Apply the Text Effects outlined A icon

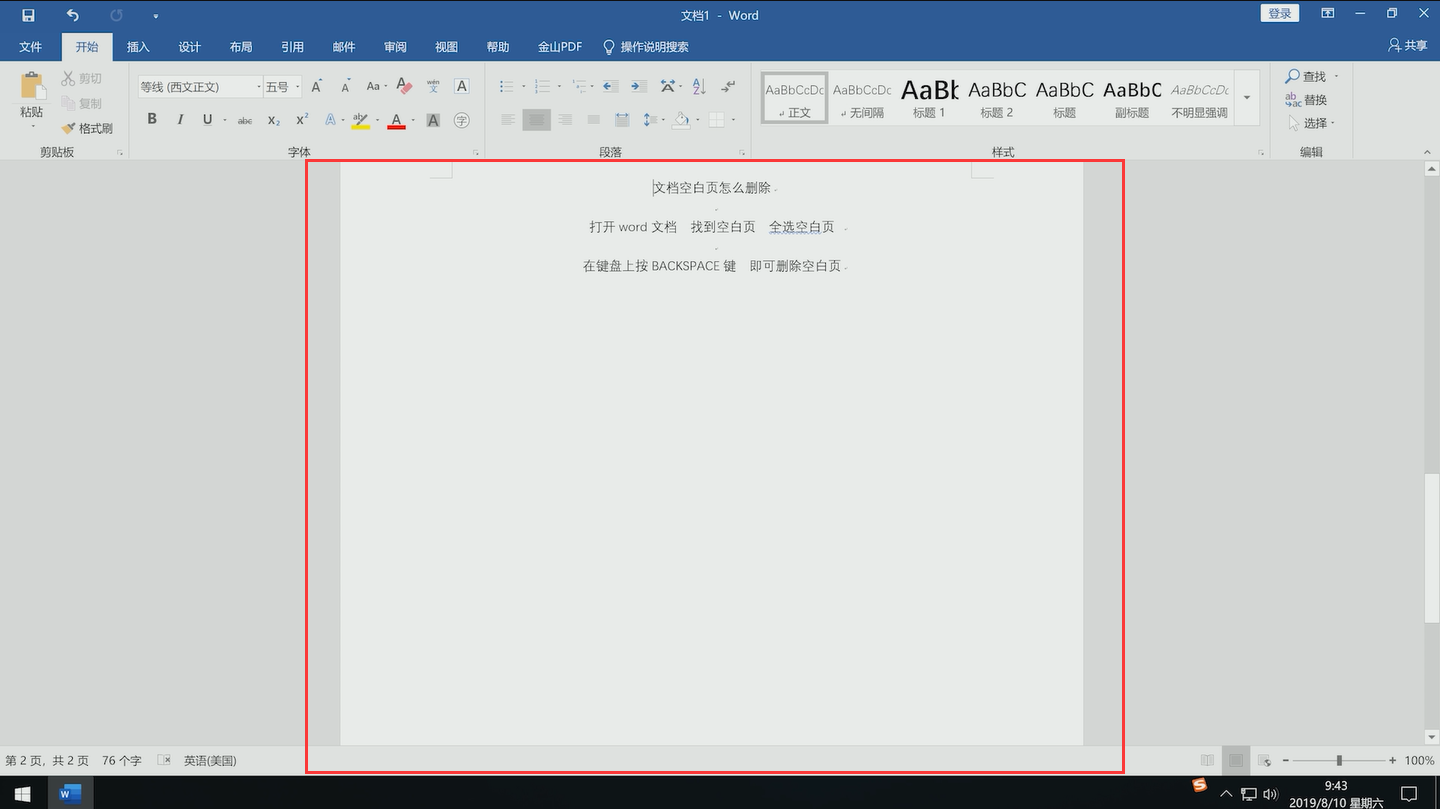(331, 120)
